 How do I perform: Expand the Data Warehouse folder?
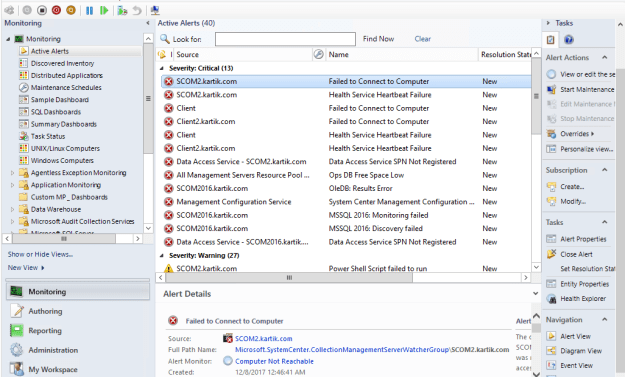12,209
